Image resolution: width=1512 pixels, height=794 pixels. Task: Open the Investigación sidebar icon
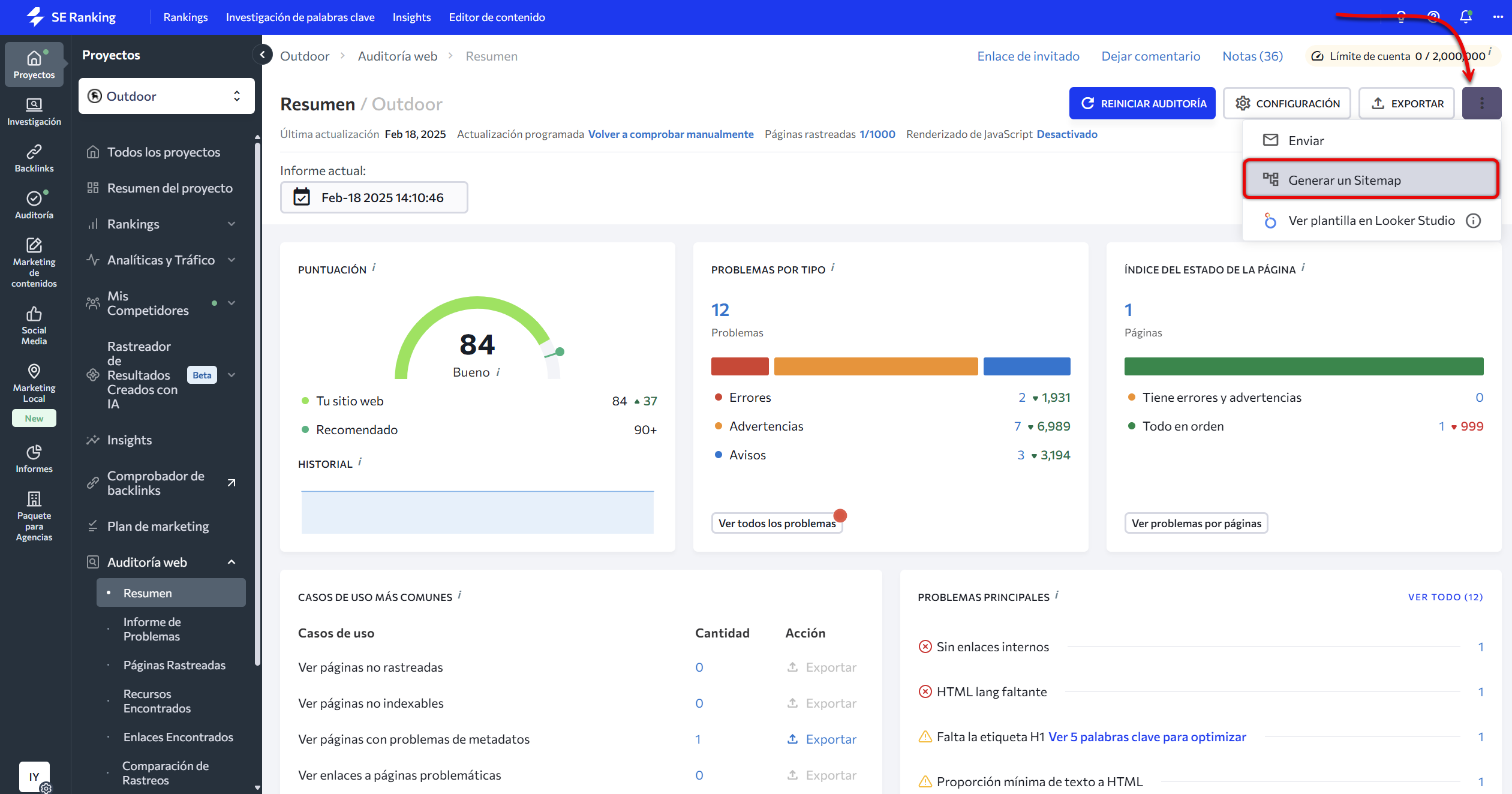click(x=34, y=112)
